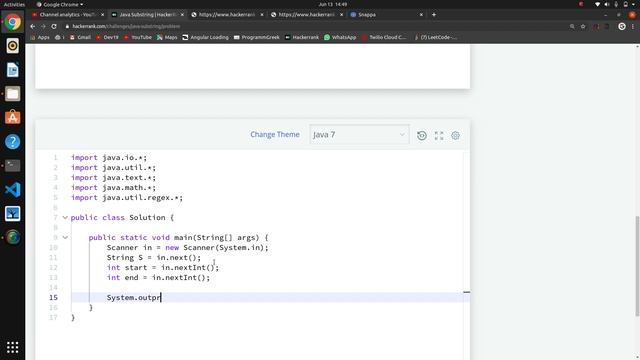
Task: Open the Files manager in dock
Action: (x=13, y=93)
